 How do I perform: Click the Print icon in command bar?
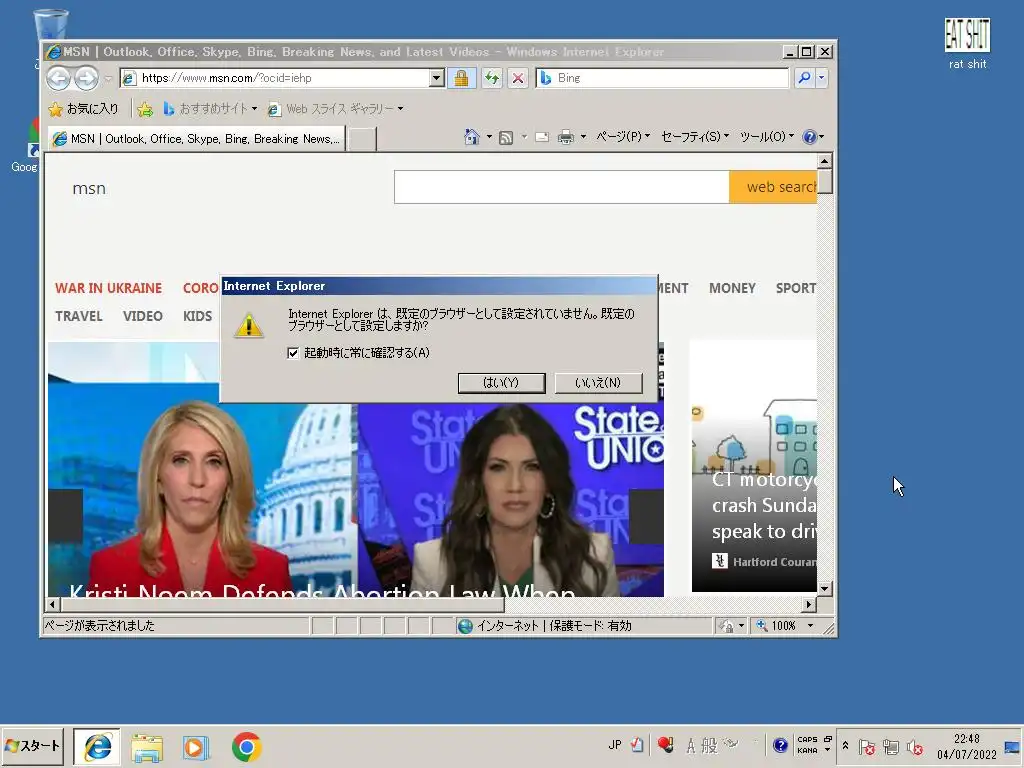[566, 137]
